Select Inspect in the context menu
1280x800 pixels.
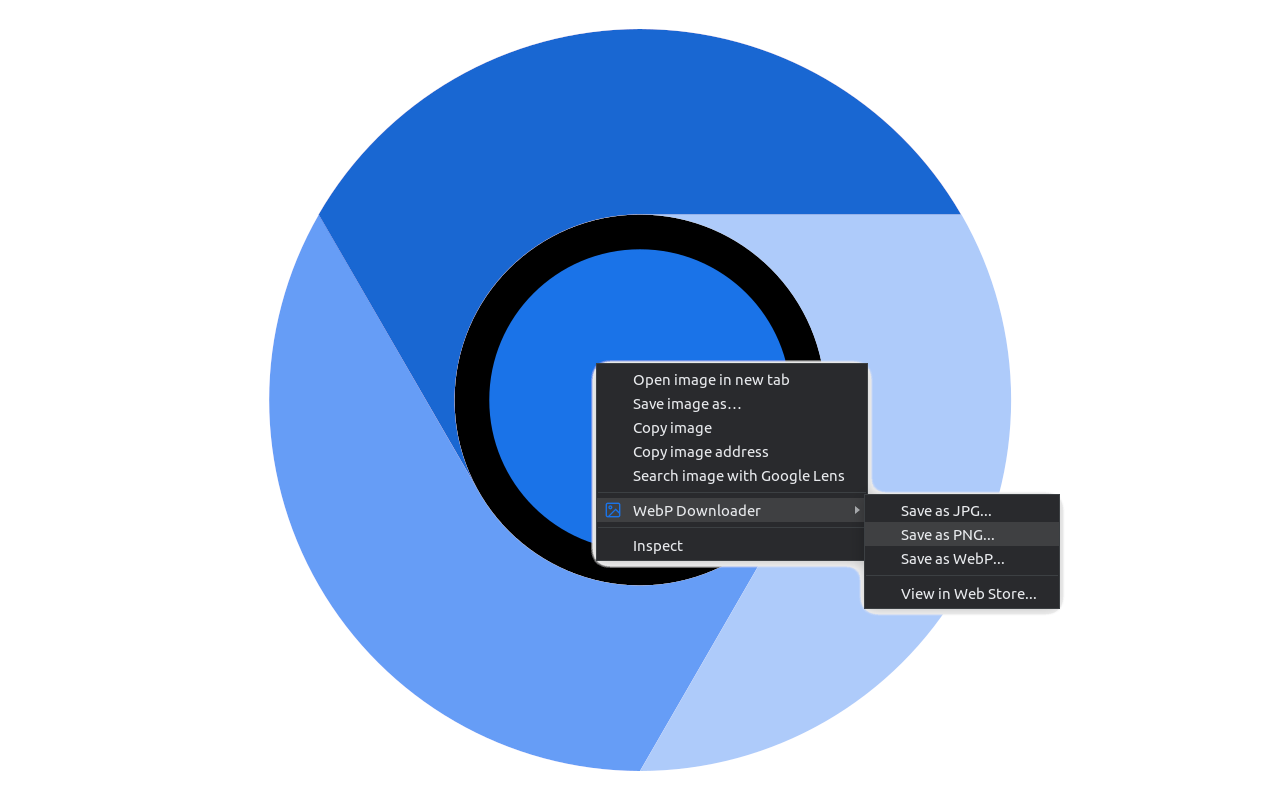click(x=731, y=546)
